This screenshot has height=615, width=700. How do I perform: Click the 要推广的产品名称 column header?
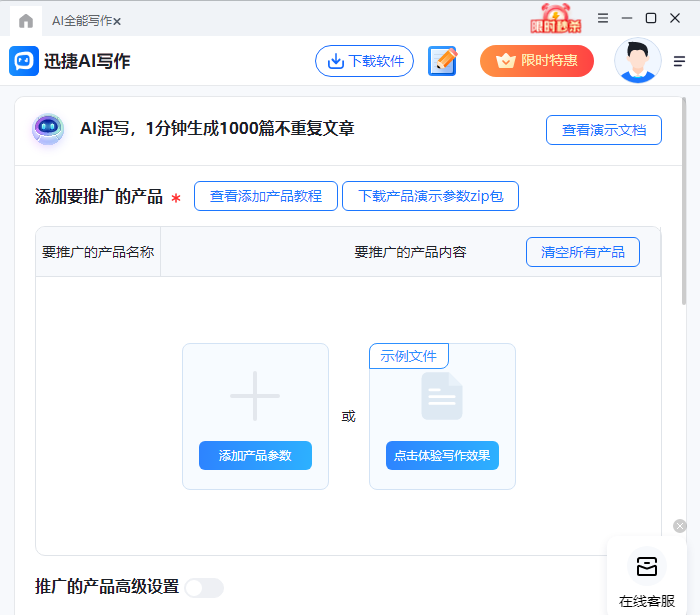tap(98, 252)
